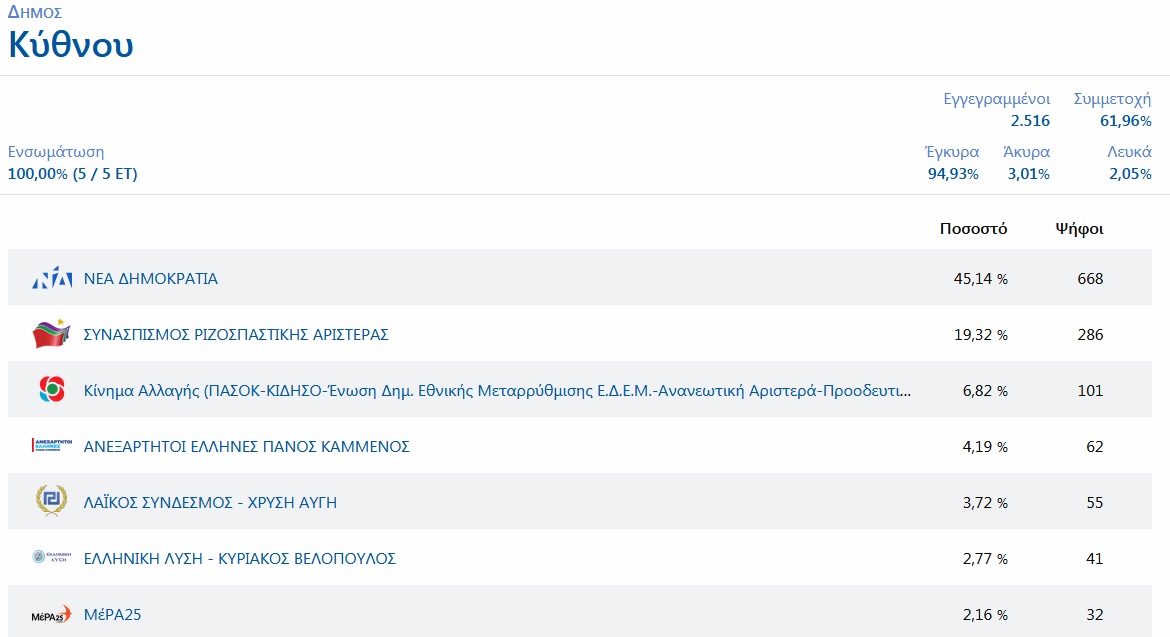Open ΑΝΕΞΑΡΤΗΤΟΙ ΕΛΛΗΝΕΣ ΠΑΝΟΣ ΚΑΜΜΕΝΟΣ link
Viewport: 1170px width, 637px height.
click(246, 447)
